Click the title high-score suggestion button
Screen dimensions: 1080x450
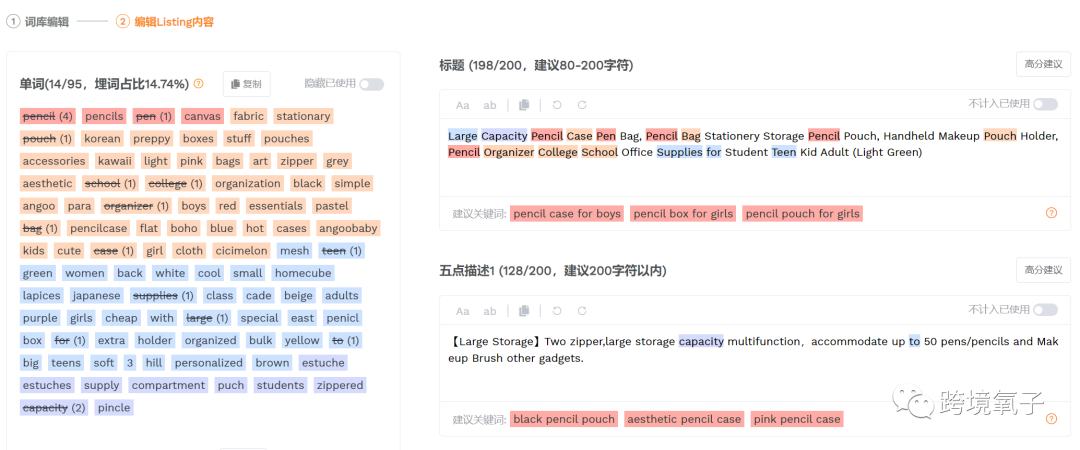tap(1043, 64)
